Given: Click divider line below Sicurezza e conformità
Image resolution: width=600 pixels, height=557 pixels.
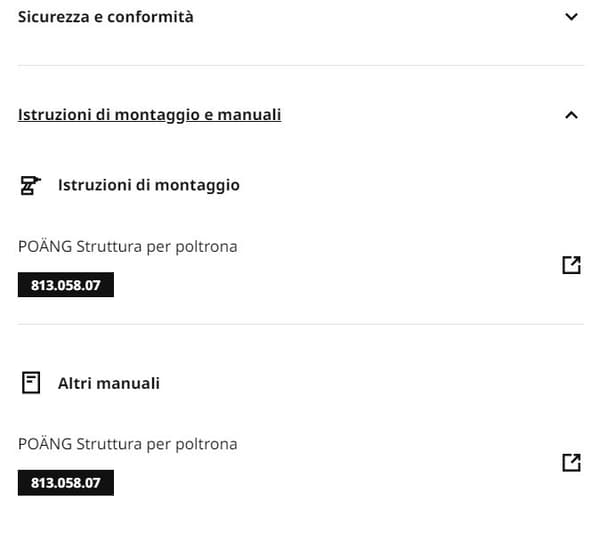Looking at the screenshot, I should coord(300,66).
